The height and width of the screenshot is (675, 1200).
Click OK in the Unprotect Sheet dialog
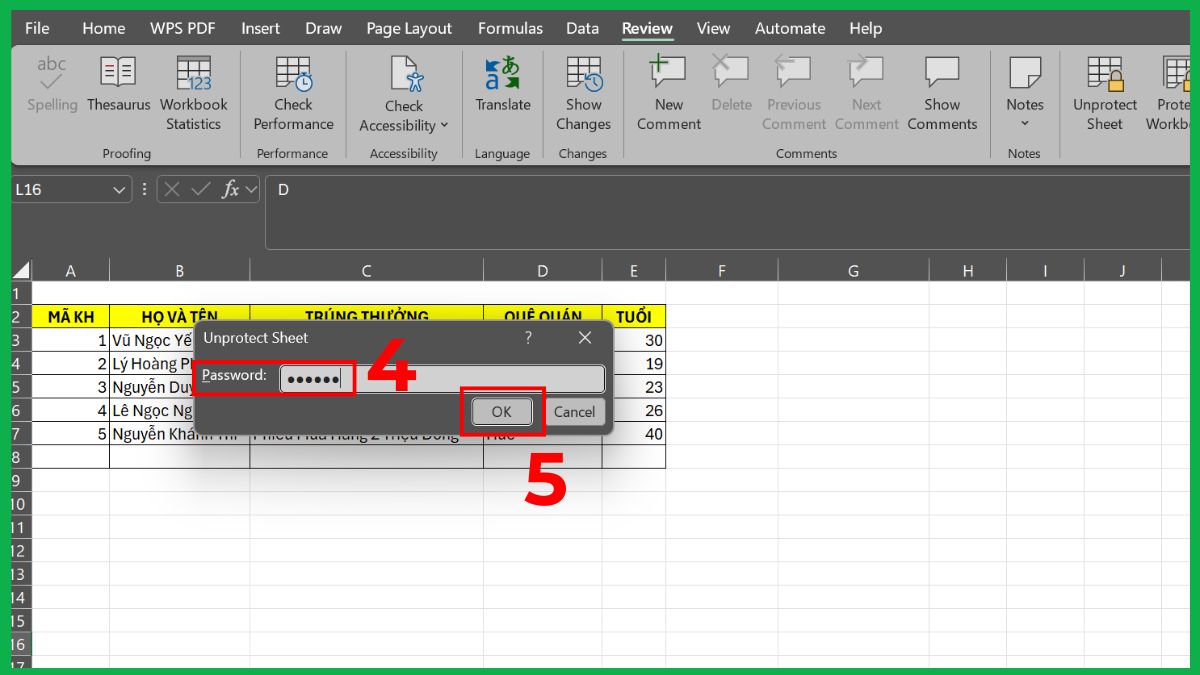[x=501, y=411]
